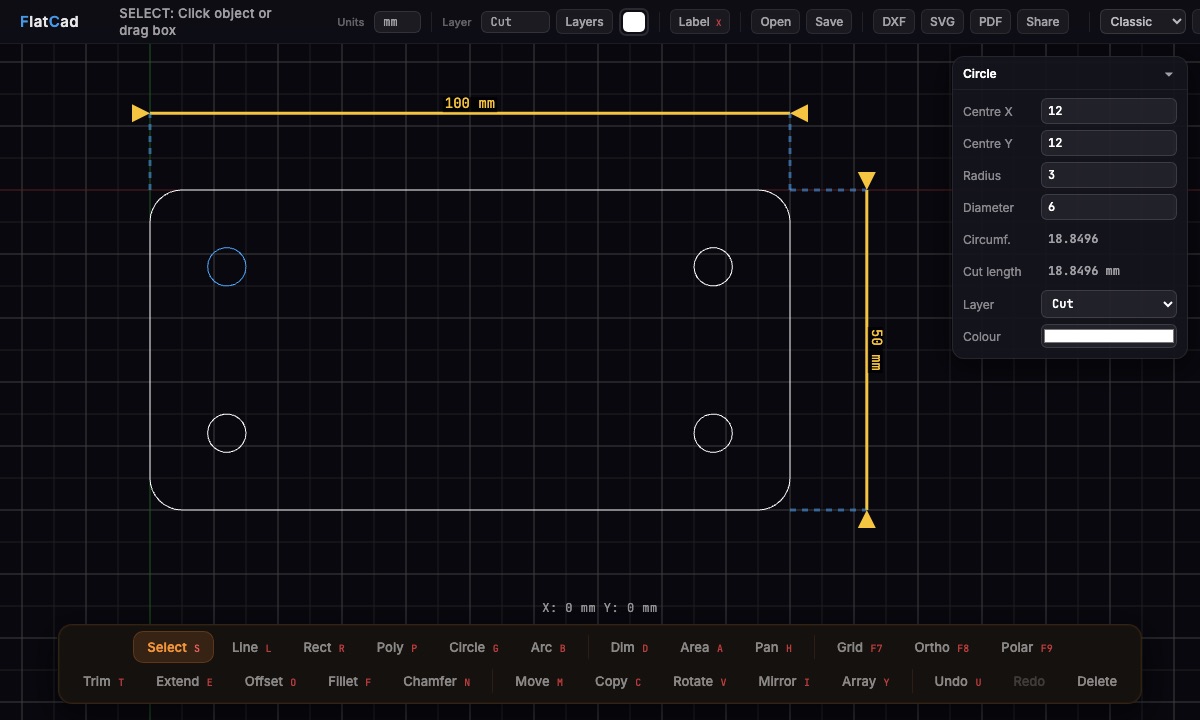Click the Centre X input field
1200x720 pixels.
[x=1109, y=111]
